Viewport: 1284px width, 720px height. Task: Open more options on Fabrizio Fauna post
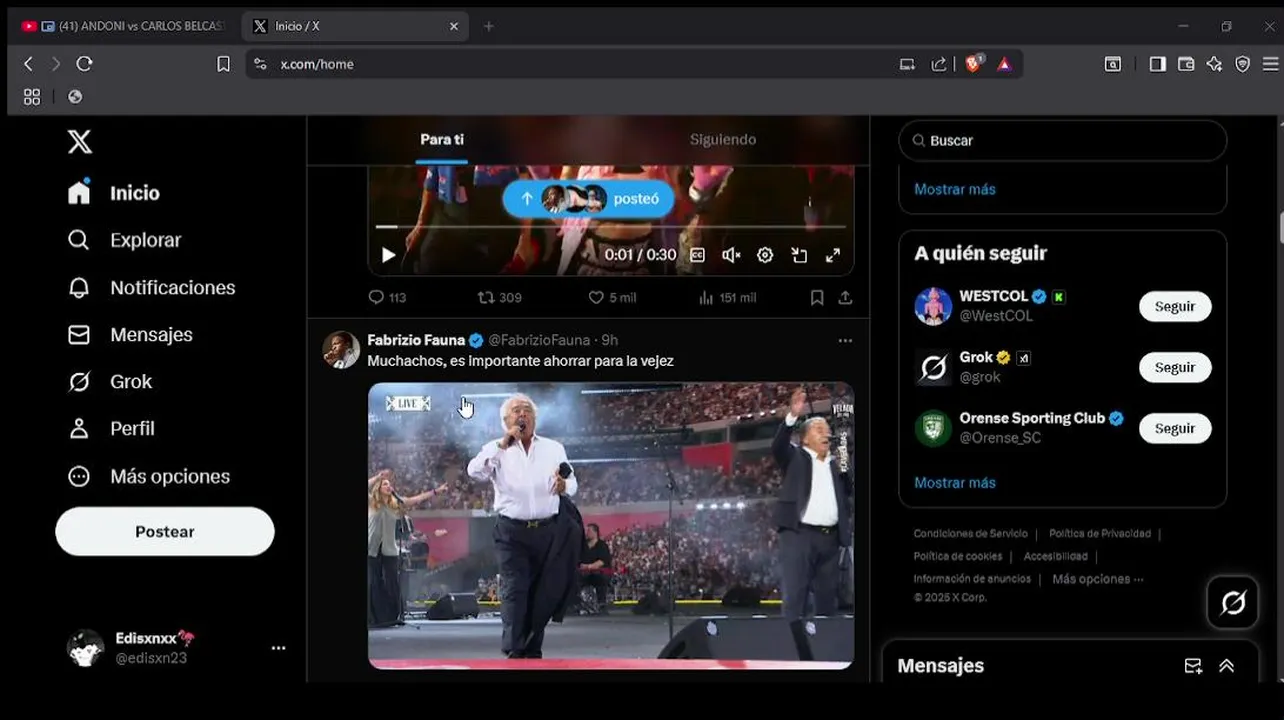tap(845, 341)
